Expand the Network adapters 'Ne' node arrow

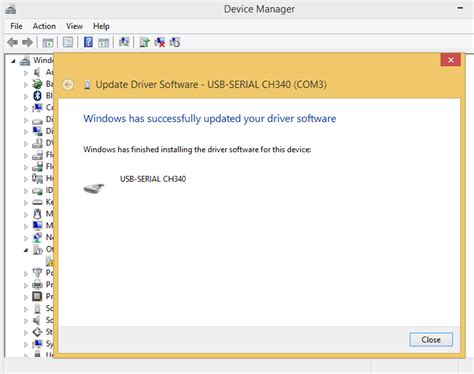[x=26, y=238]
